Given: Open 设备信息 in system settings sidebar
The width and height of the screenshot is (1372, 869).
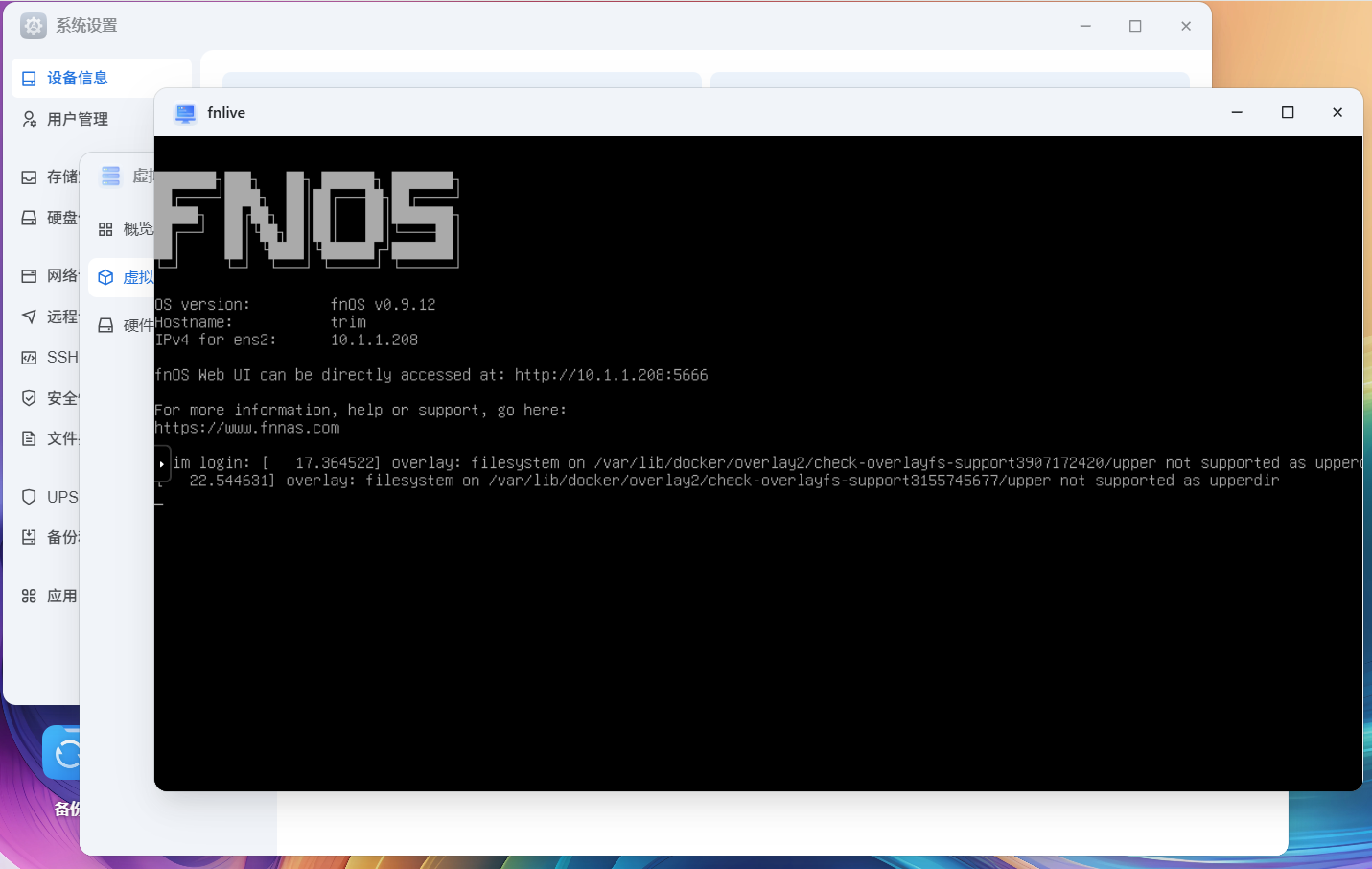Looking at the screenshot, I should click(x=101, y=78).
